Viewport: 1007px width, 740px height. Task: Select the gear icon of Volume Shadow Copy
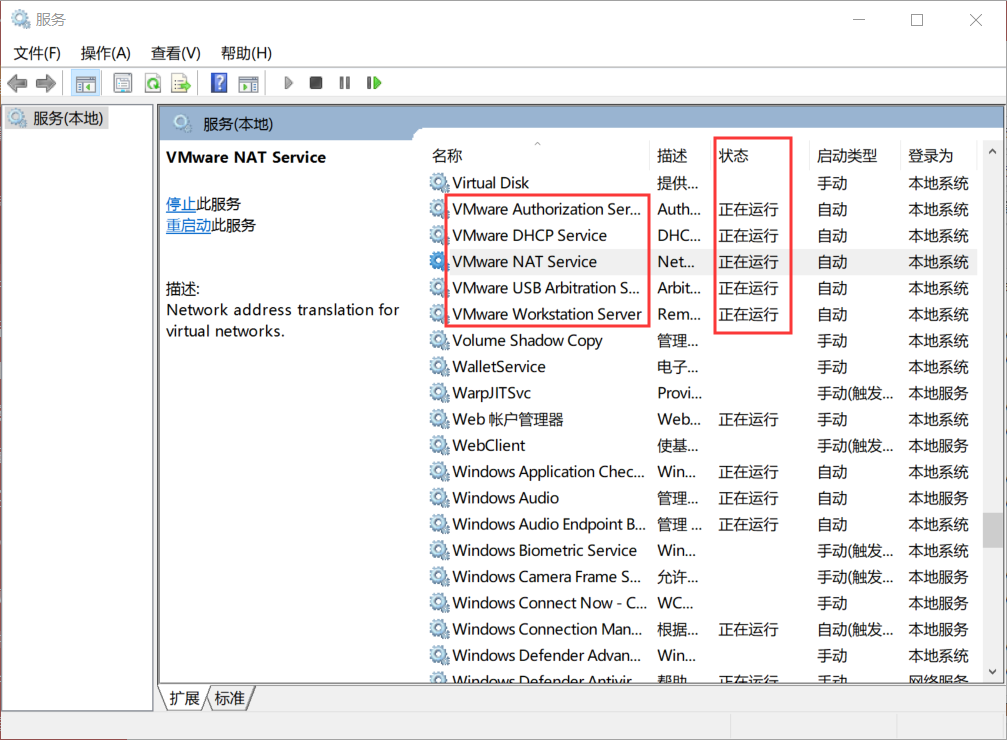[x=439, y=340]
